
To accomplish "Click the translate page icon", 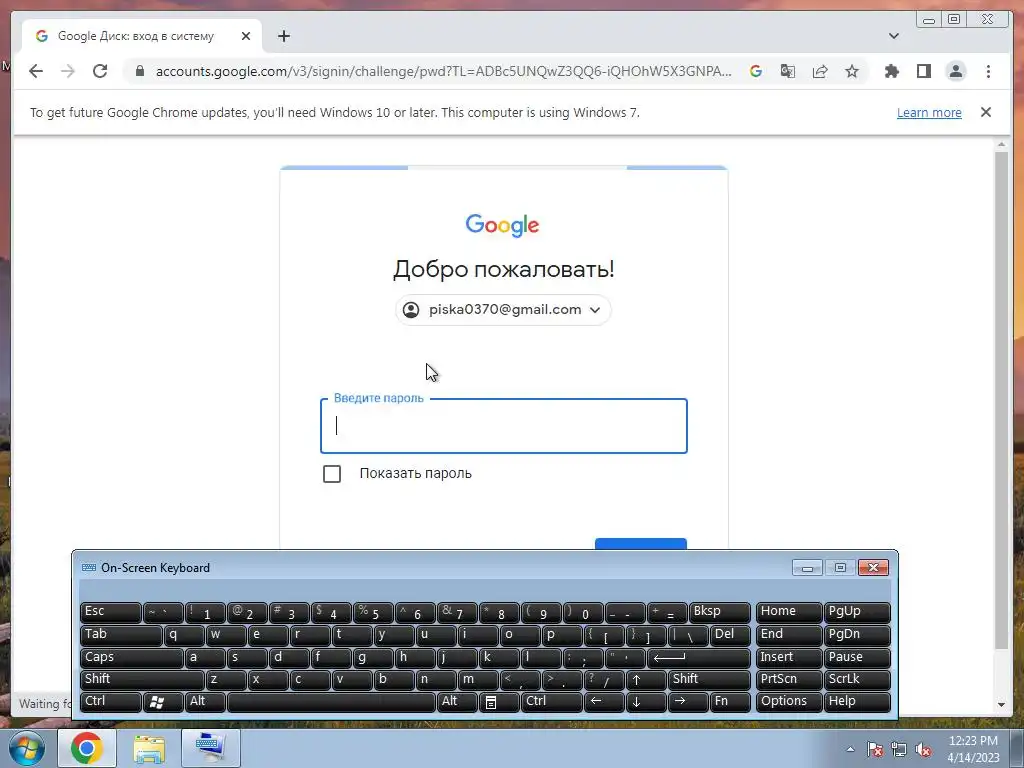I will click(788, 71).
